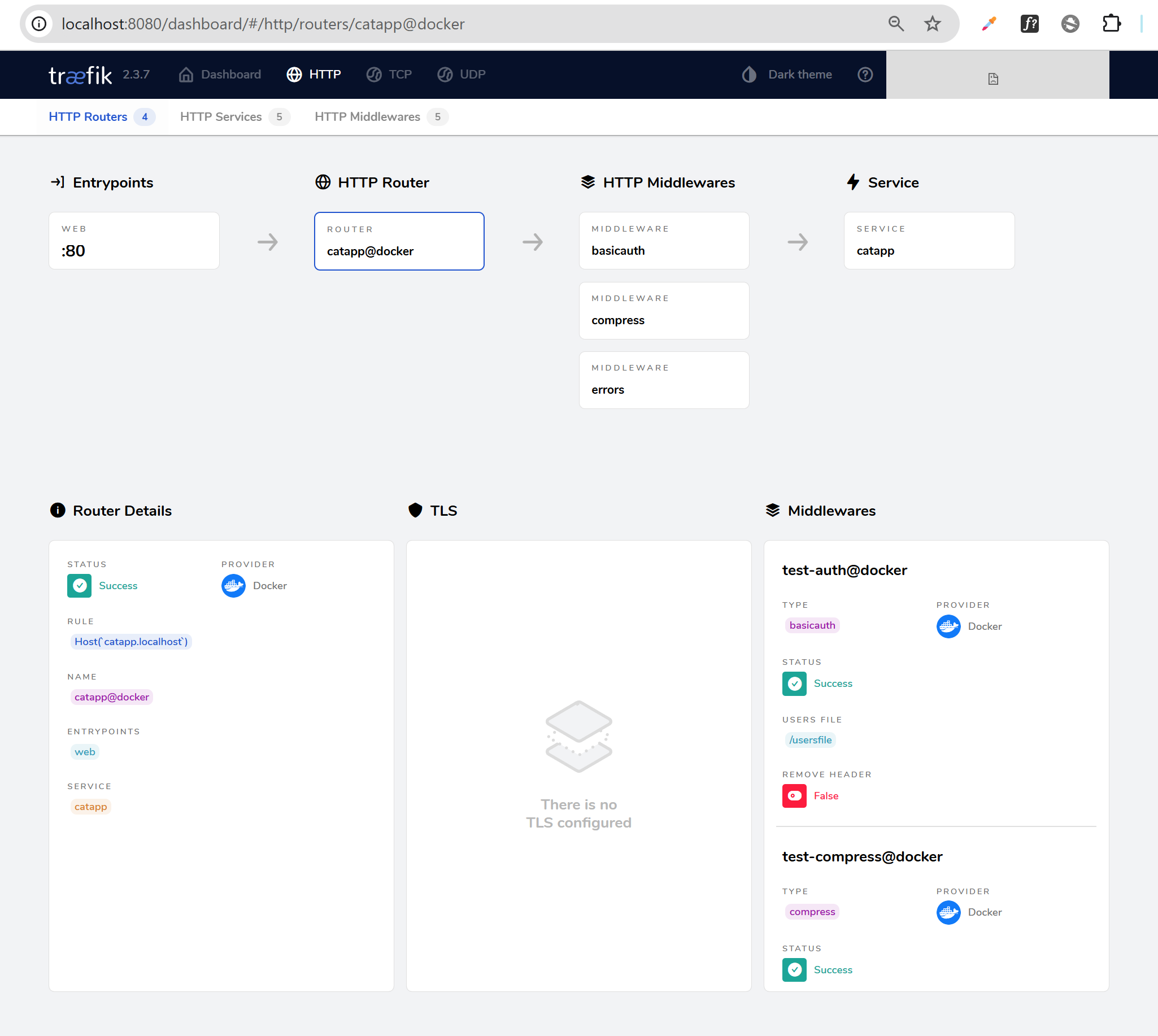
Task: Open the compress middleware card
Action: coord(664,311)
